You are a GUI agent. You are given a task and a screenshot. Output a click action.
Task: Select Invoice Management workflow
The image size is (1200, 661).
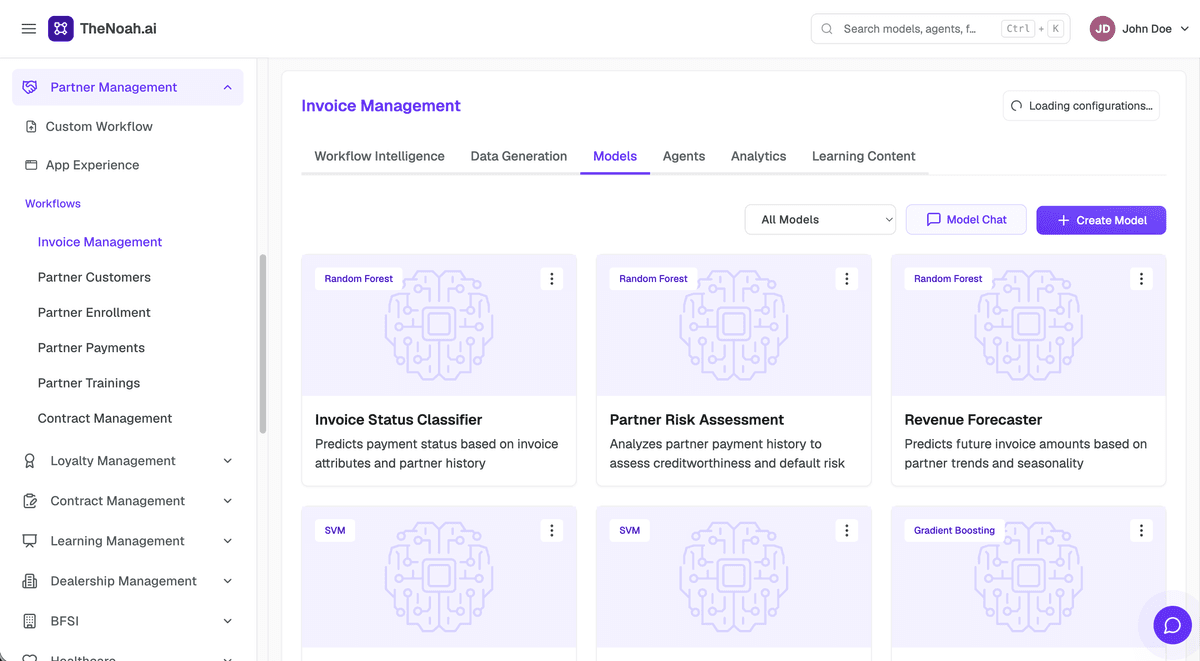click(100, 242)
